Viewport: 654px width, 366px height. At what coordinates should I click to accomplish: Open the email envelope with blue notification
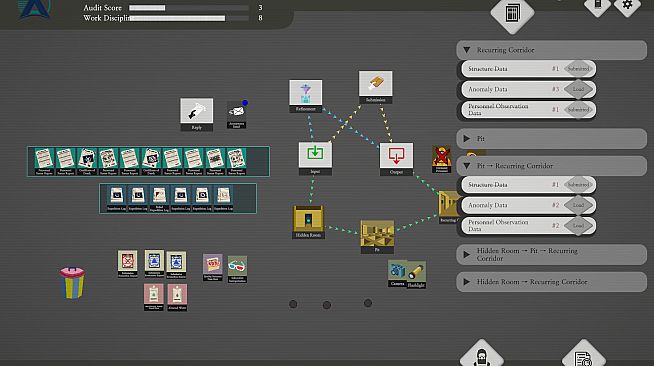236,114
